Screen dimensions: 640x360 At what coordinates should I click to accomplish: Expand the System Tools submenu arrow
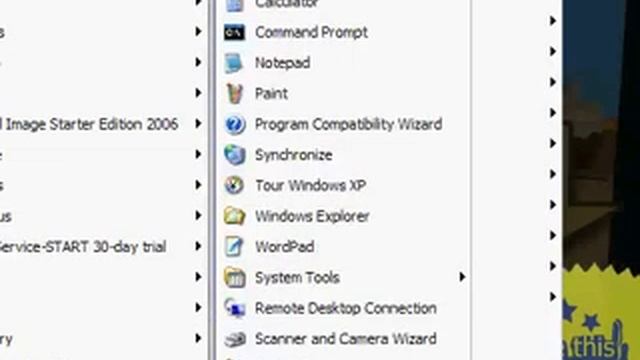click(462, 277)
